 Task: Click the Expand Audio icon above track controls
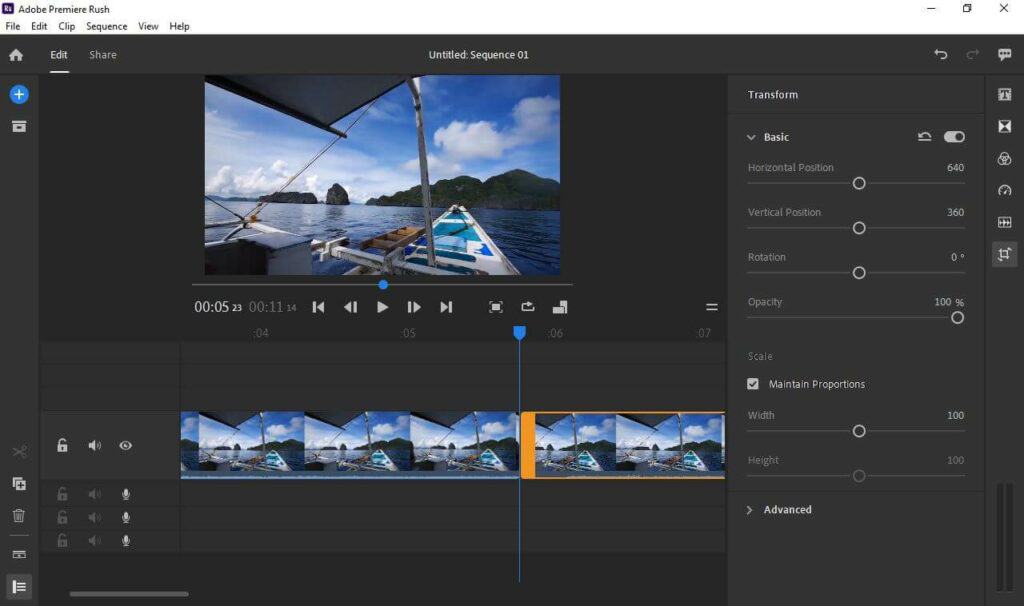(19, 554)
